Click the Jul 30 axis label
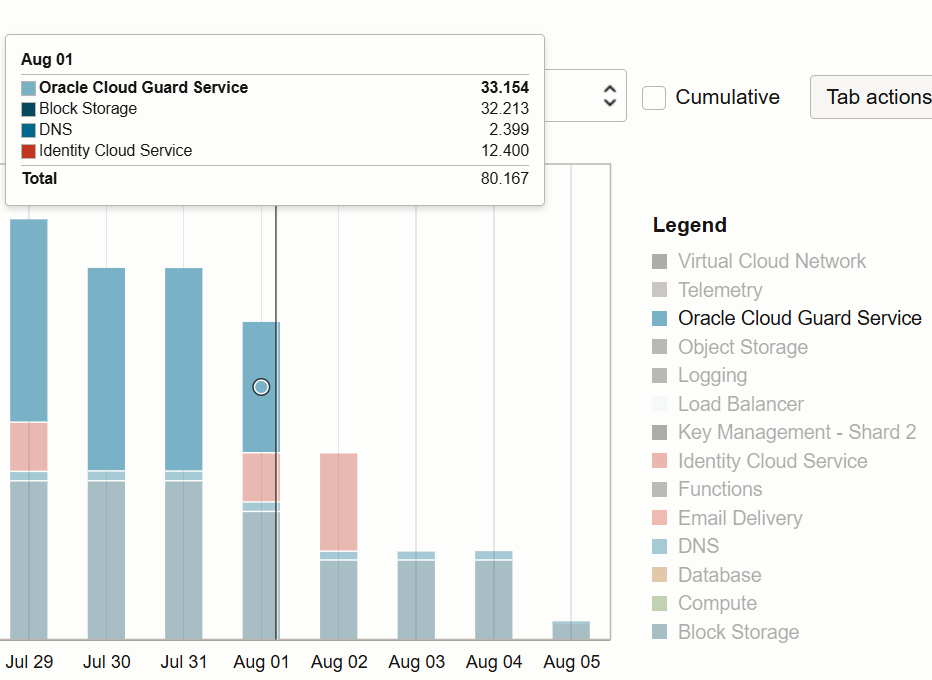Image resolution: width=932 pixels, height=680 pixels. 106,662
